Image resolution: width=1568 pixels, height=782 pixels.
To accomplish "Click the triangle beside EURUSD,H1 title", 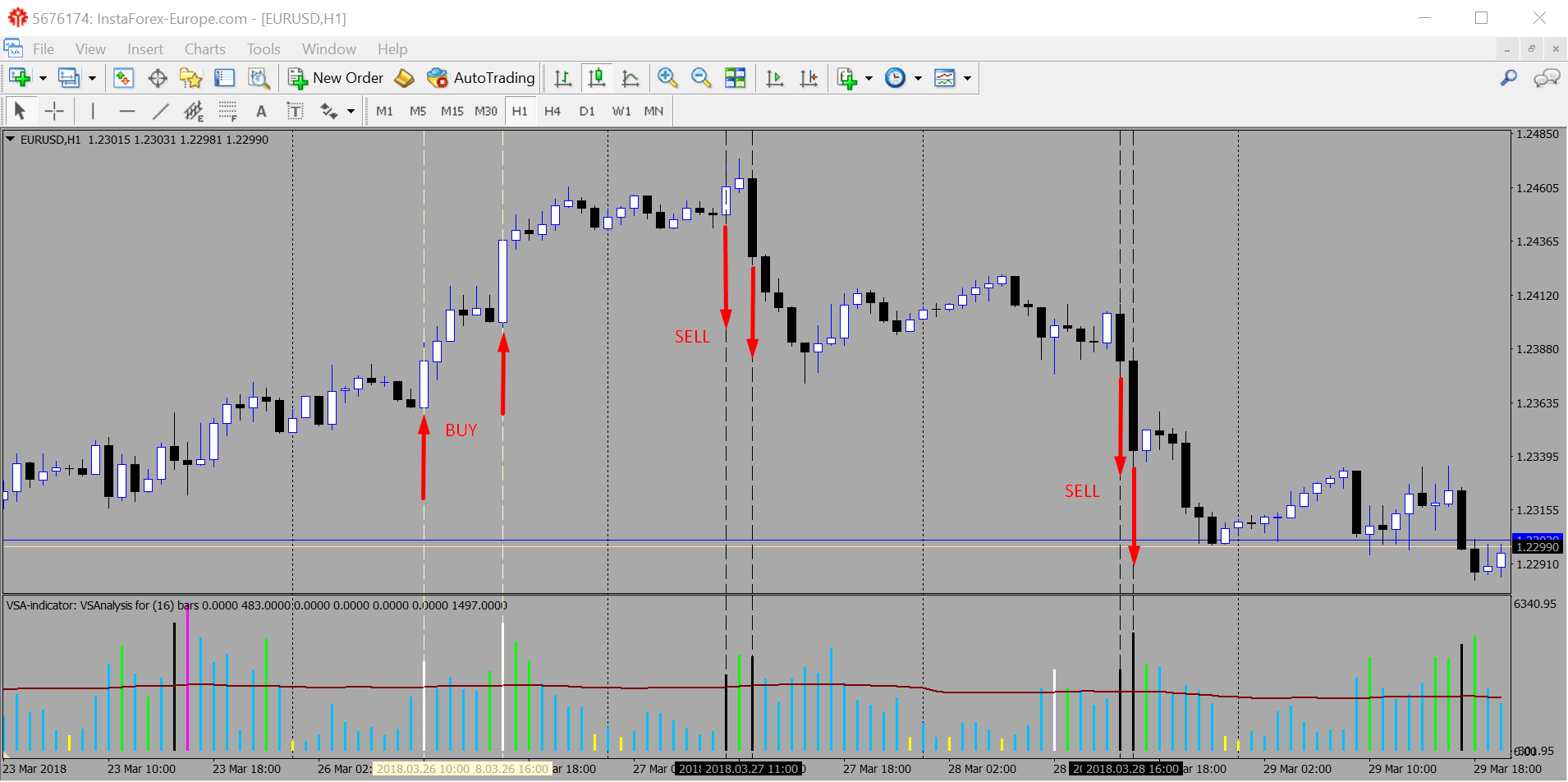I will (x=11, y=140).
